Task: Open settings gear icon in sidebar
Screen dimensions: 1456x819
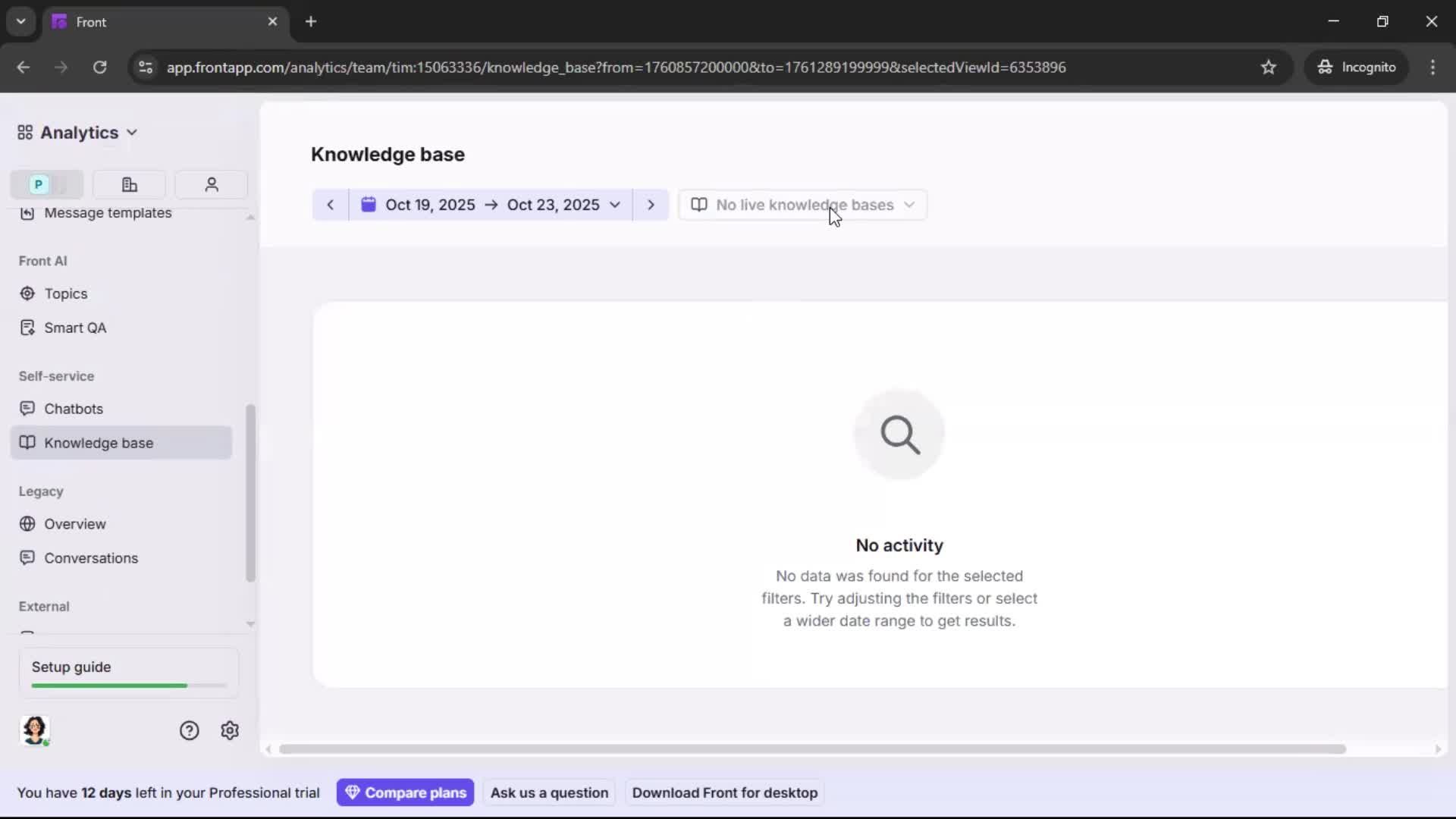Action: pyautogui.click(x=230, y=730)
